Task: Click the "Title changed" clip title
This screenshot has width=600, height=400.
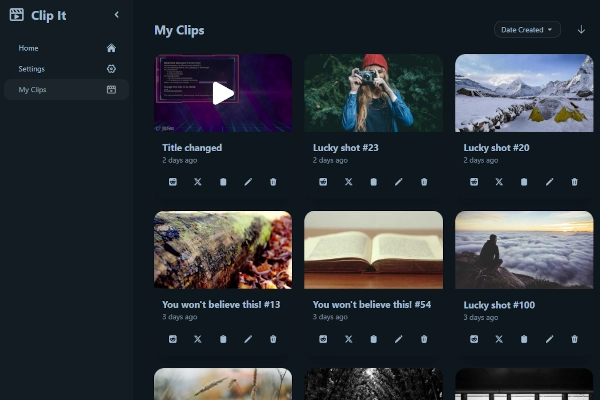Action: tap(192, 148)
